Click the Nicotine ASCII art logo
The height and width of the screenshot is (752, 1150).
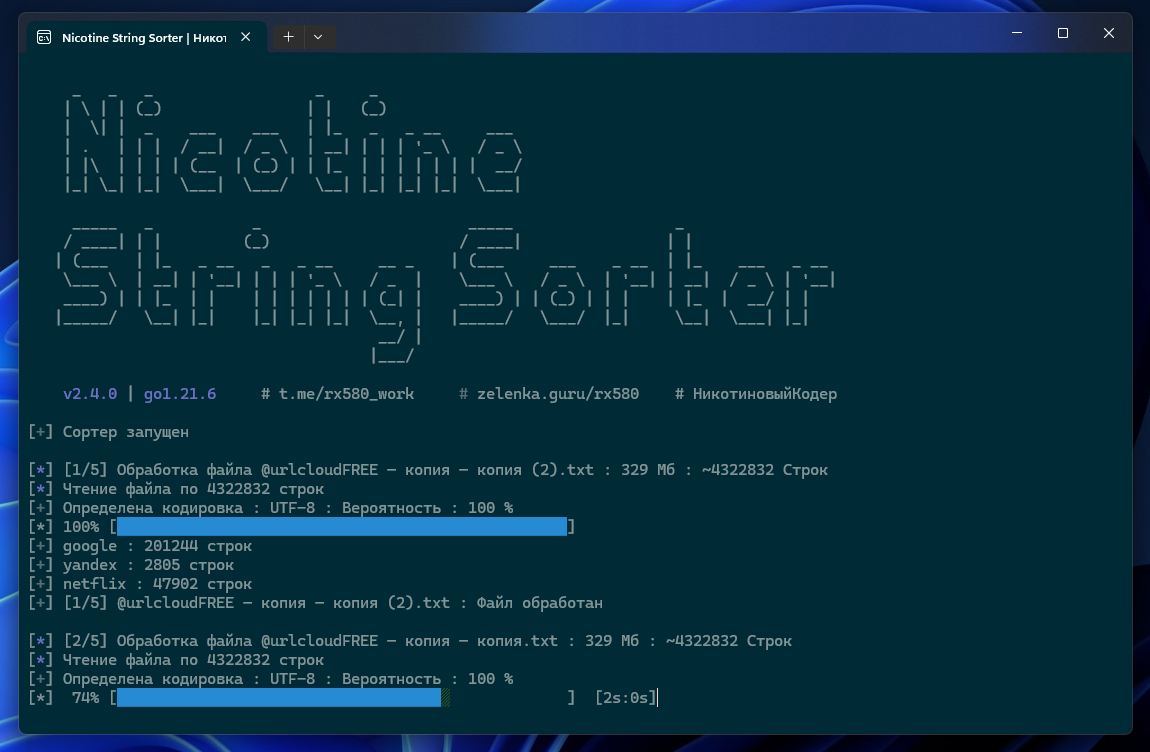coord(293,143)
